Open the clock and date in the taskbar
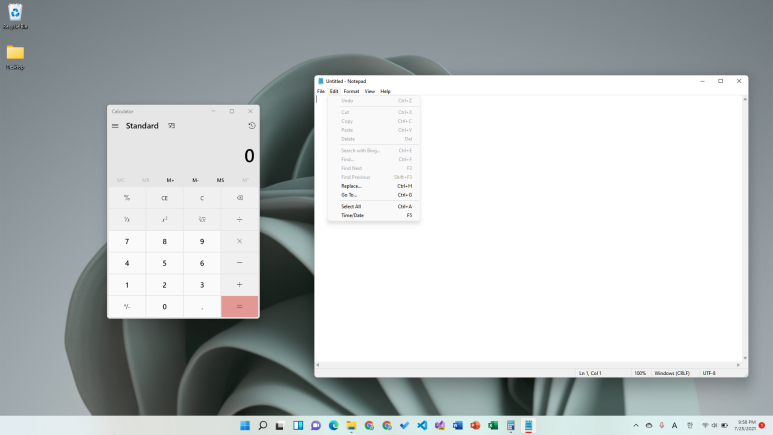 [745, 426]
